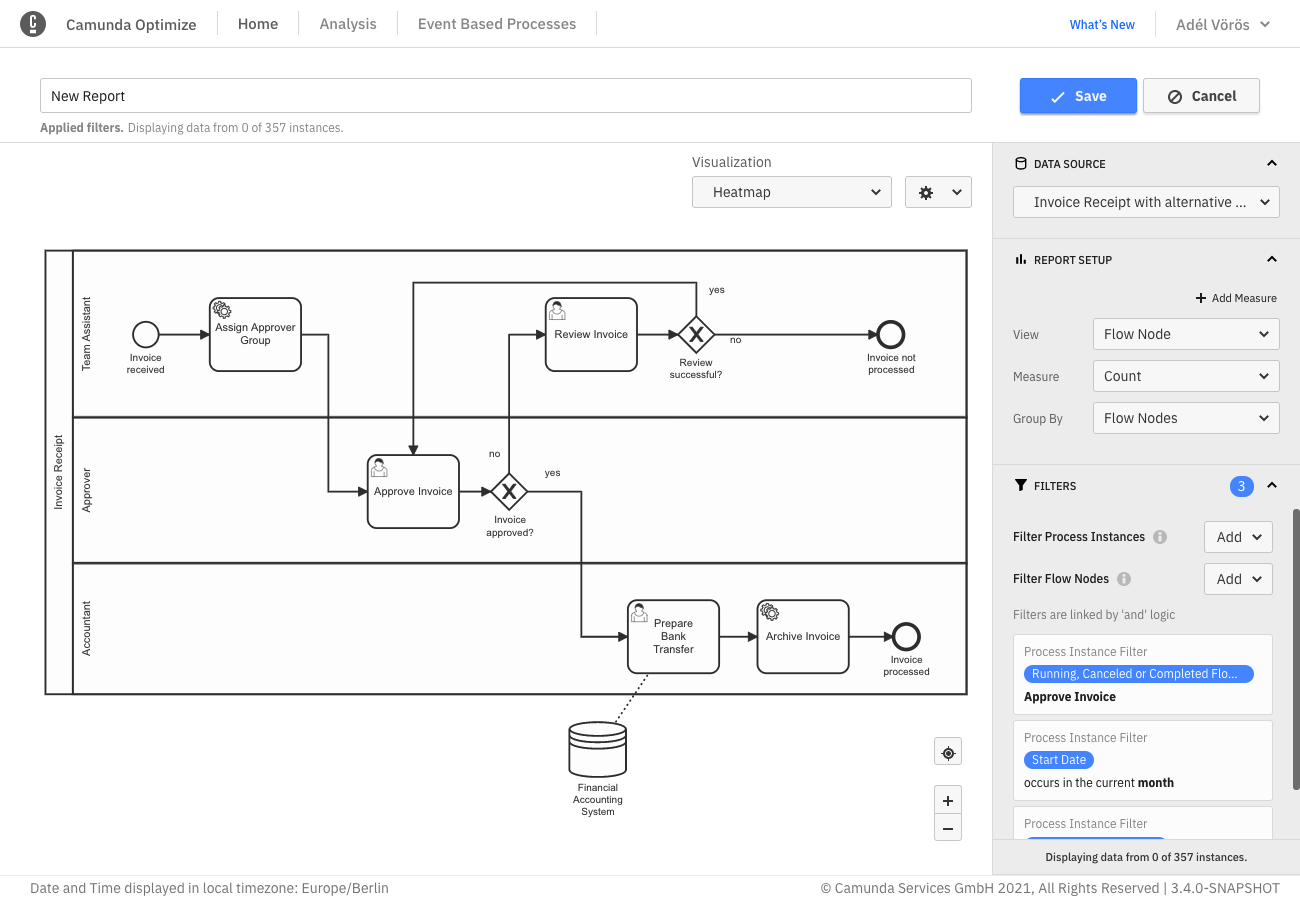Viewport: 1300px width, 900px height.
Task: Go to the Analysis tab
Action: [x=348, y=24]
